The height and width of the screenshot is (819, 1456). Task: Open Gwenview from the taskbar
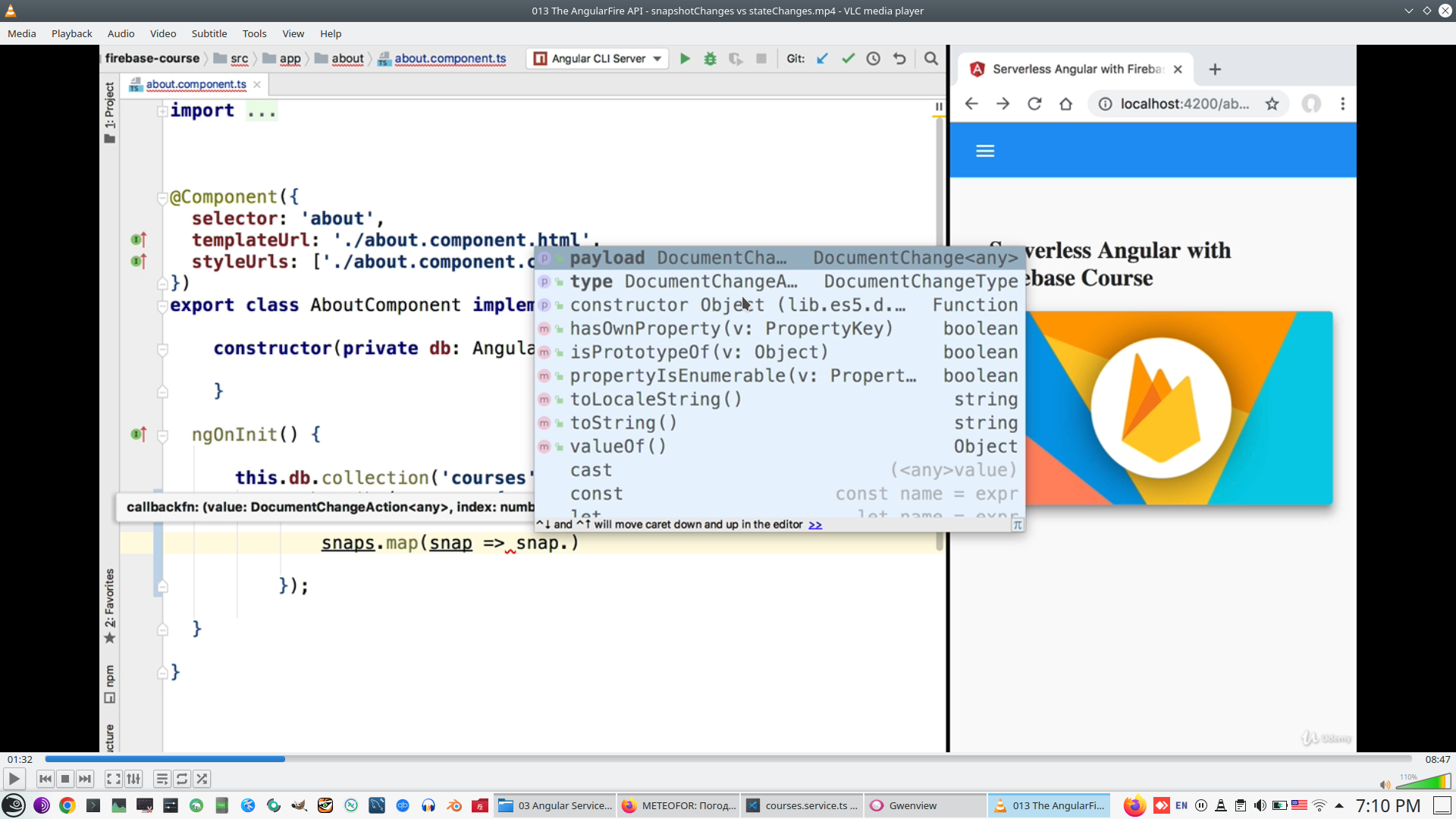(924, 805)
